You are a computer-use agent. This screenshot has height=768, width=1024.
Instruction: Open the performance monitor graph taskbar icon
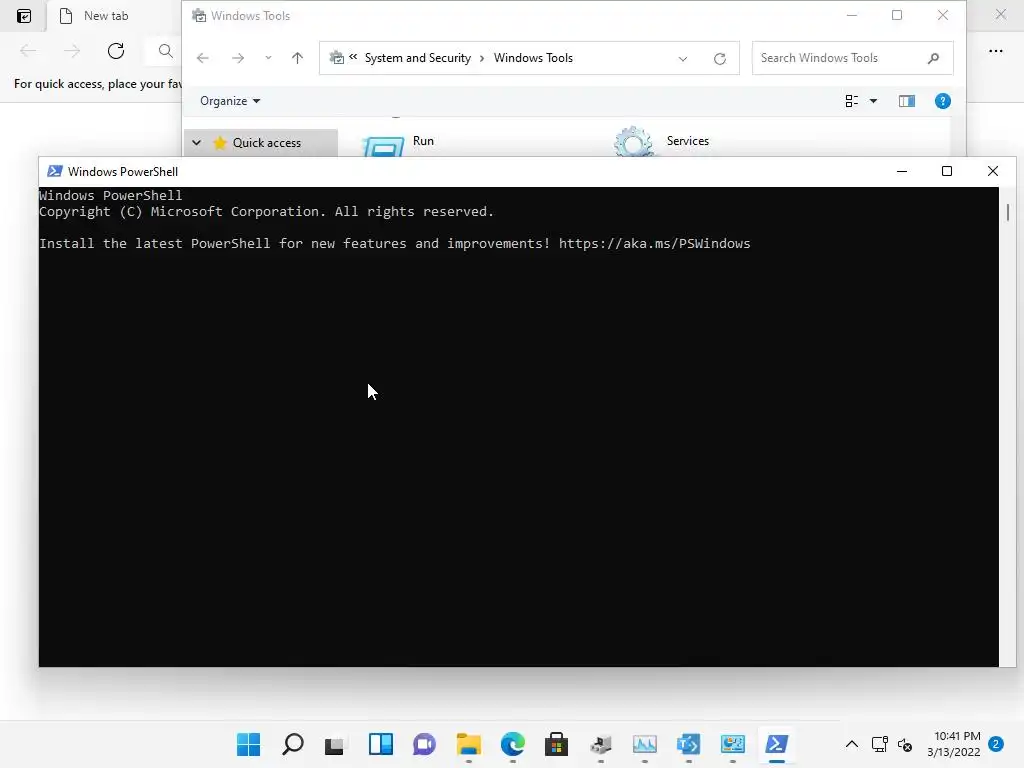[x=645, y=744]
